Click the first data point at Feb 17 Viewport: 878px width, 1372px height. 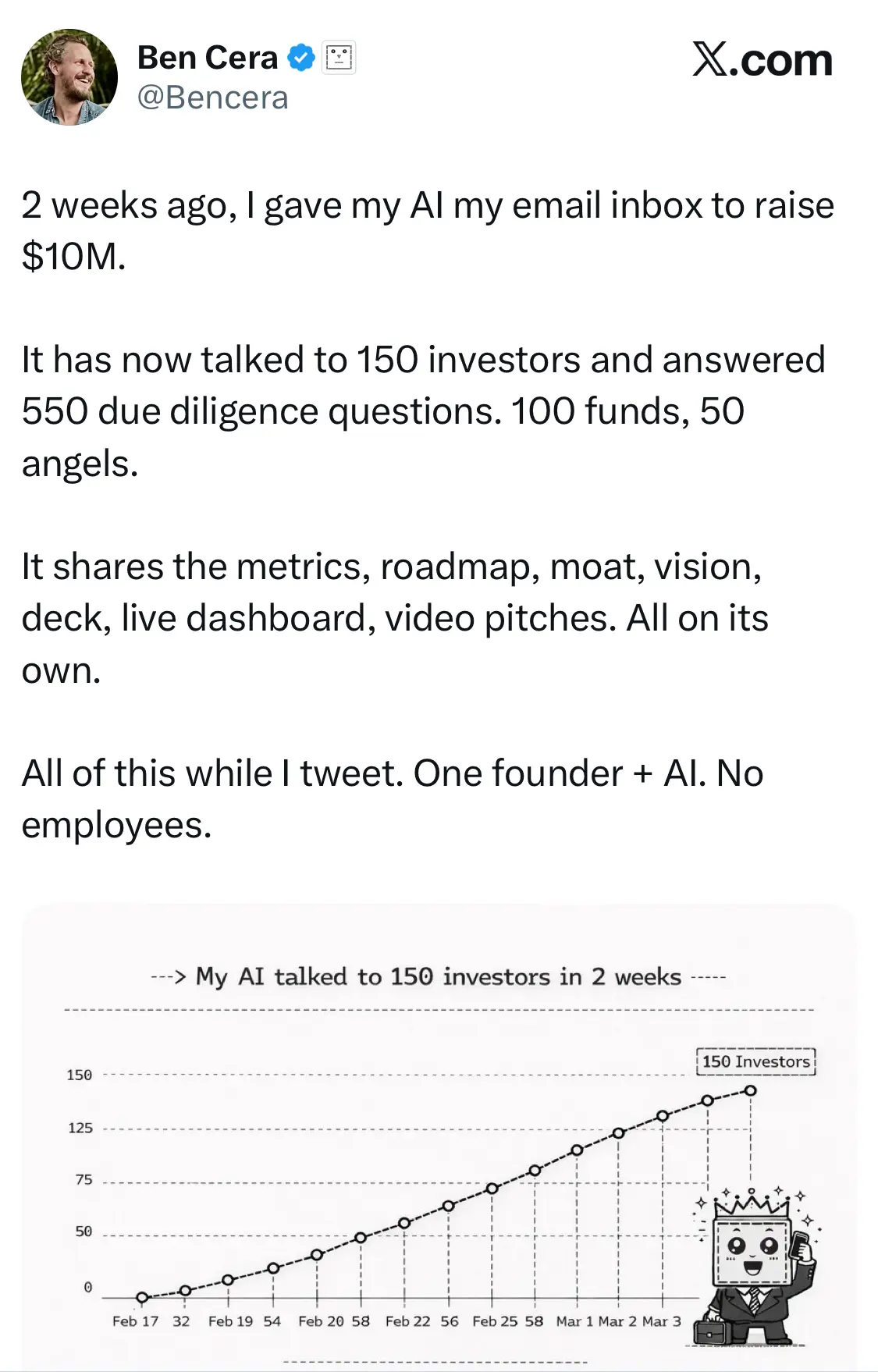tap(142, 1297)
